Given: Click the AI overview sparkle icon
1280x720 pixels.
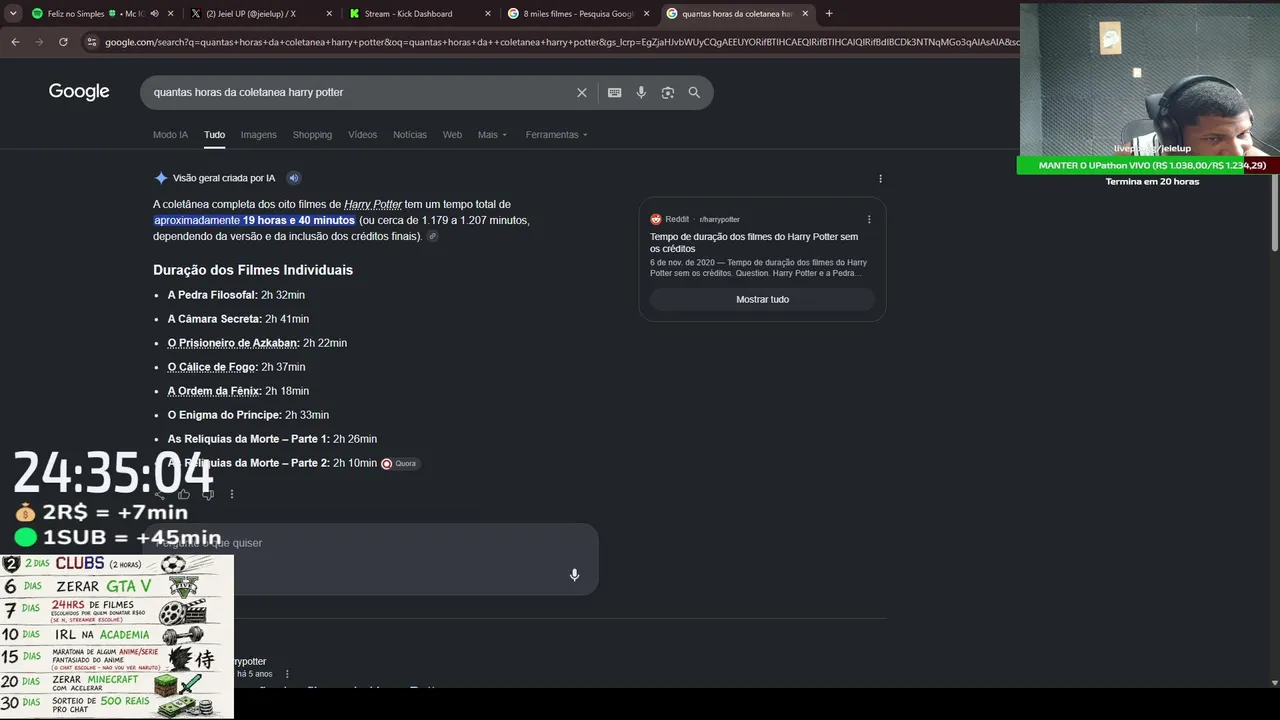Looking at the screenshot, I should 161,178.
